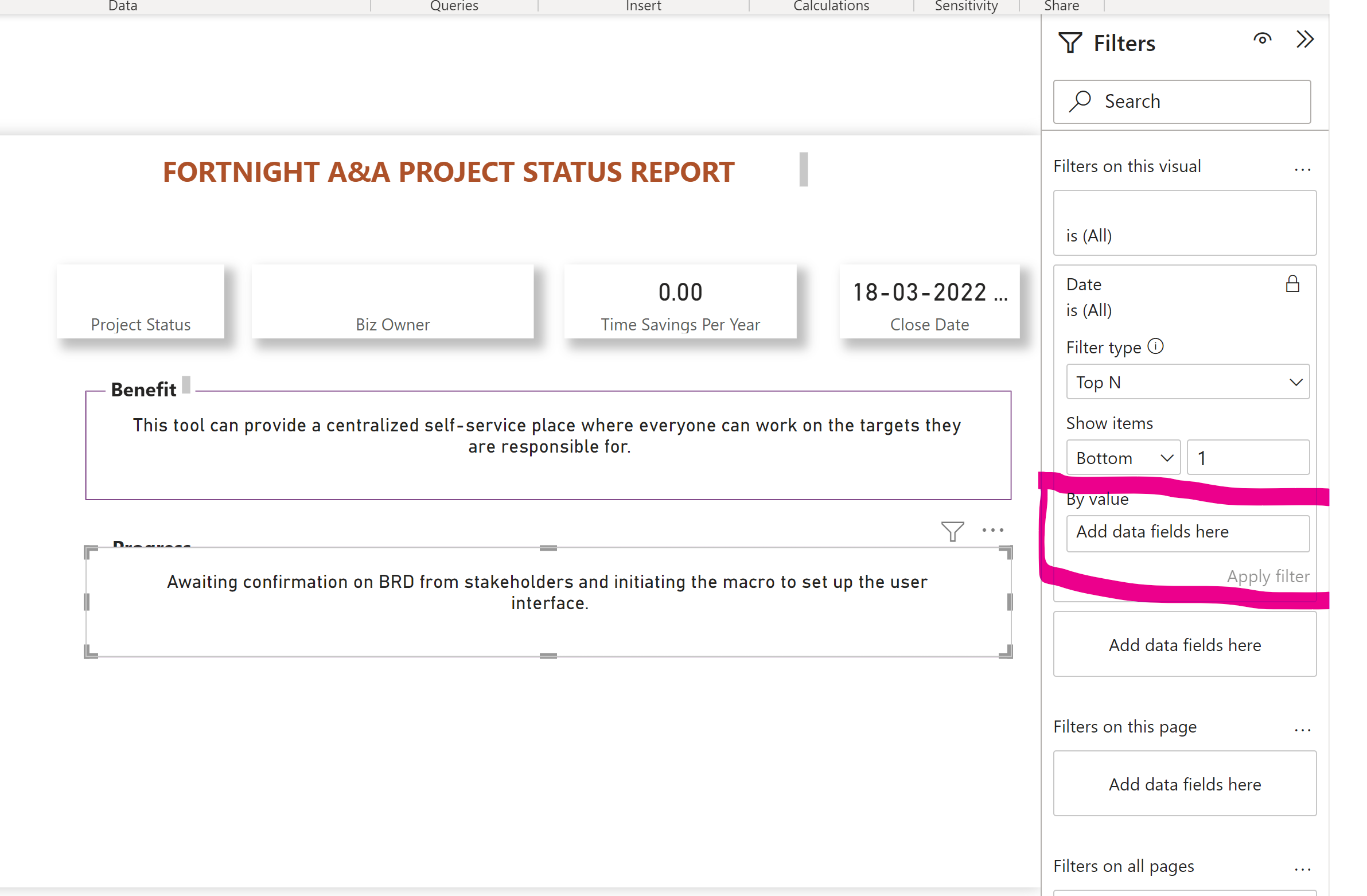Screen dimensions: 1367x896
Task: Click Apply filter link
Action: (1268, 576)
